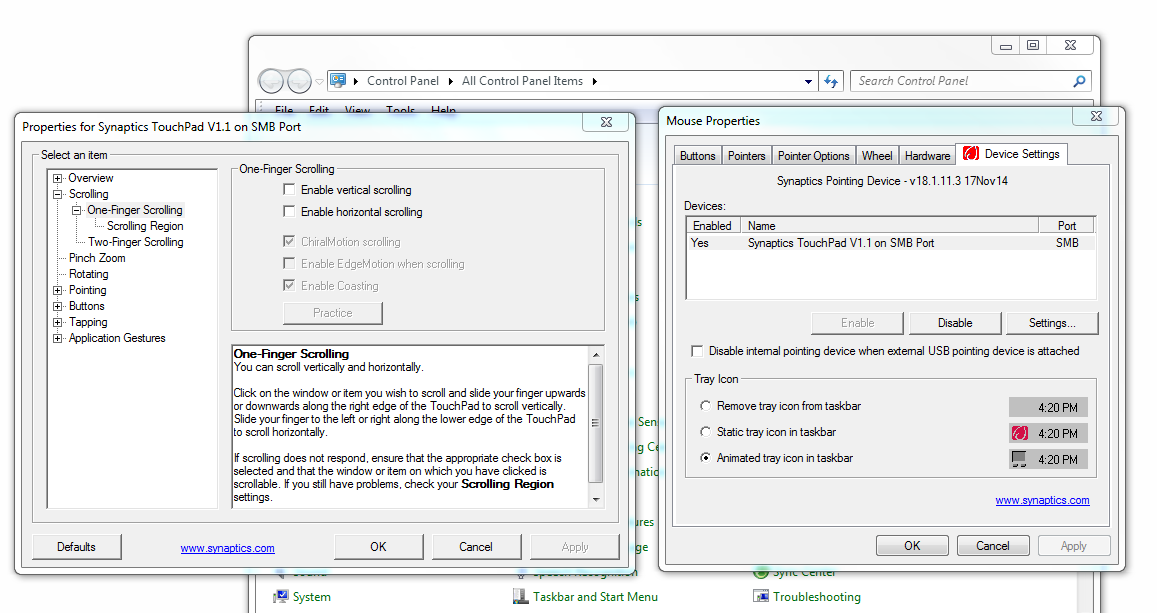Click description scrollbar down arrow
This screenshot has height=613, width=1157.
[x=595, y=499]
